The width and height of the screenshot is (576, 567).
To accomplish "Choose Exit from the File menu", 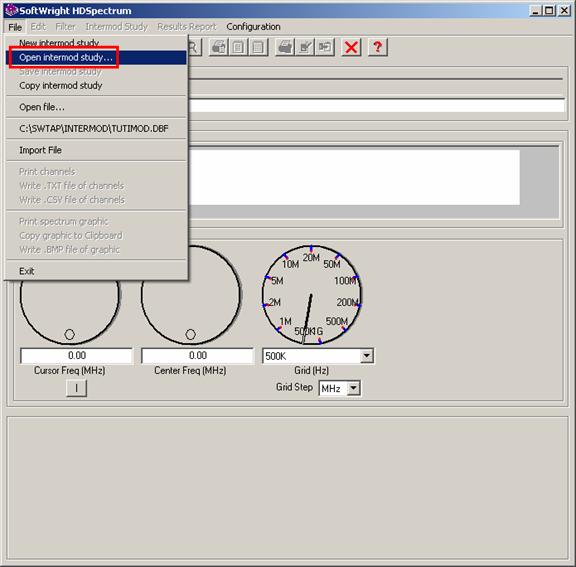I will point(96,271).
